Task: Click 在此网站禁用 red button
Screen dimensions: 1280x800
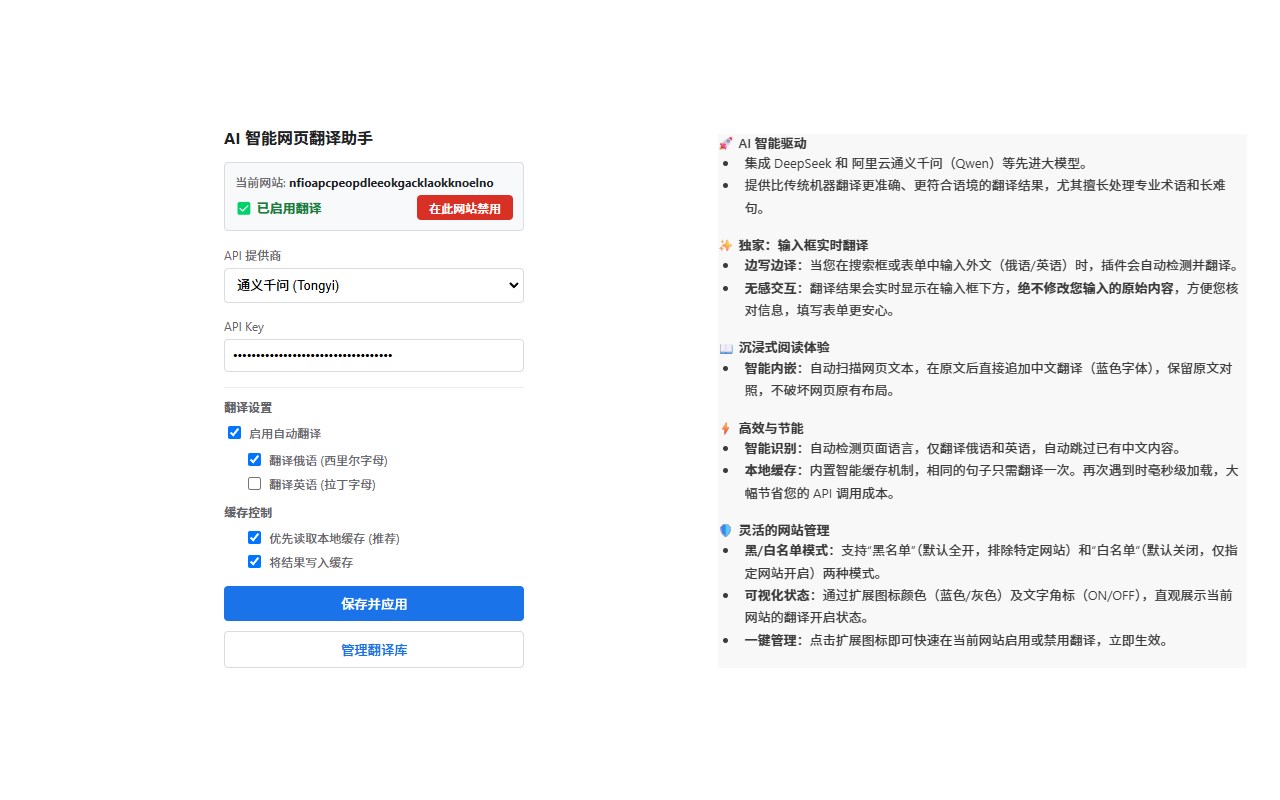Action: tap(465, 208)
